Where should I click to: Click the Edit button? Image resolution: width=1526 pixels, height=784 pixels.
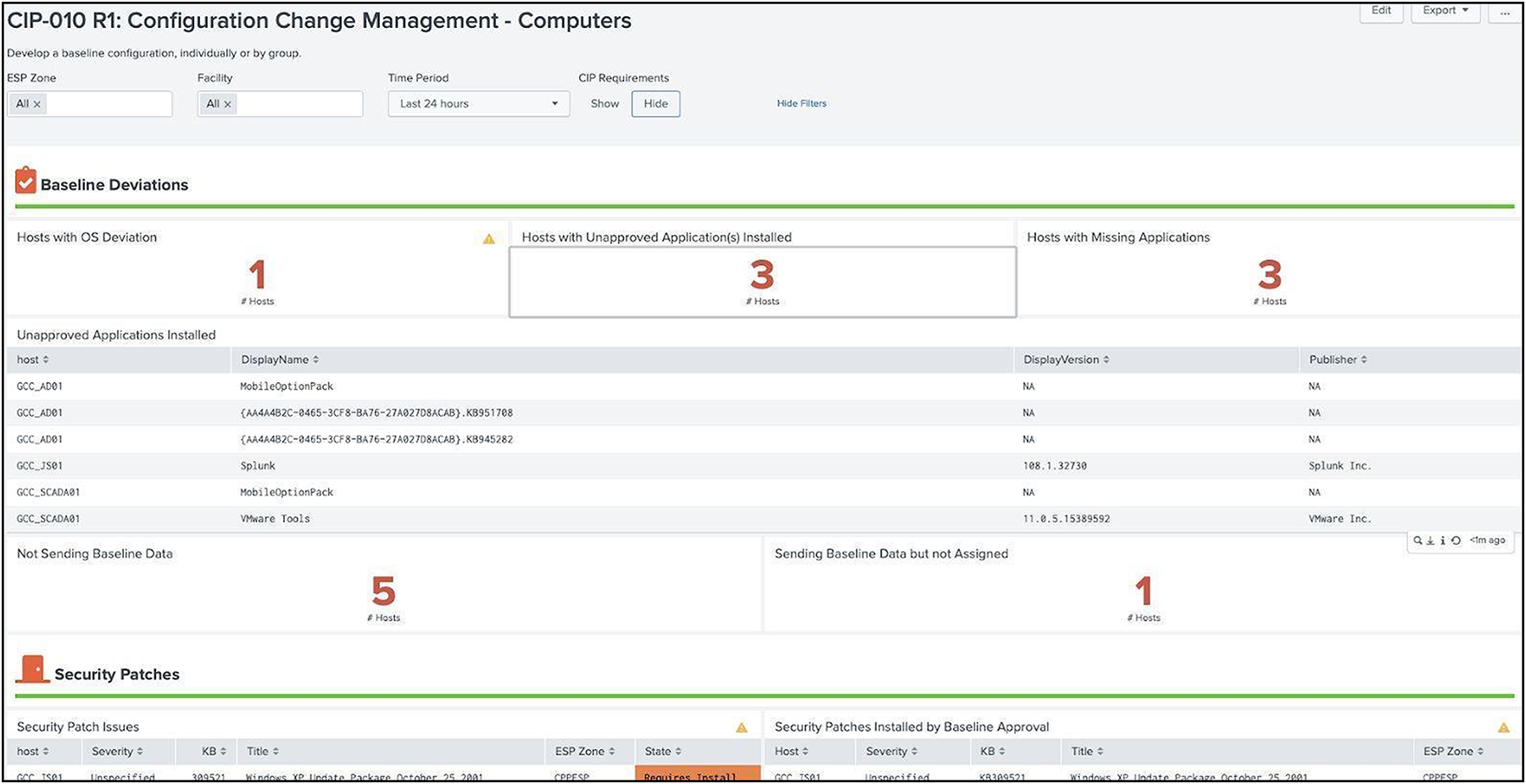pyautogui.click(x=1381, y=11)
